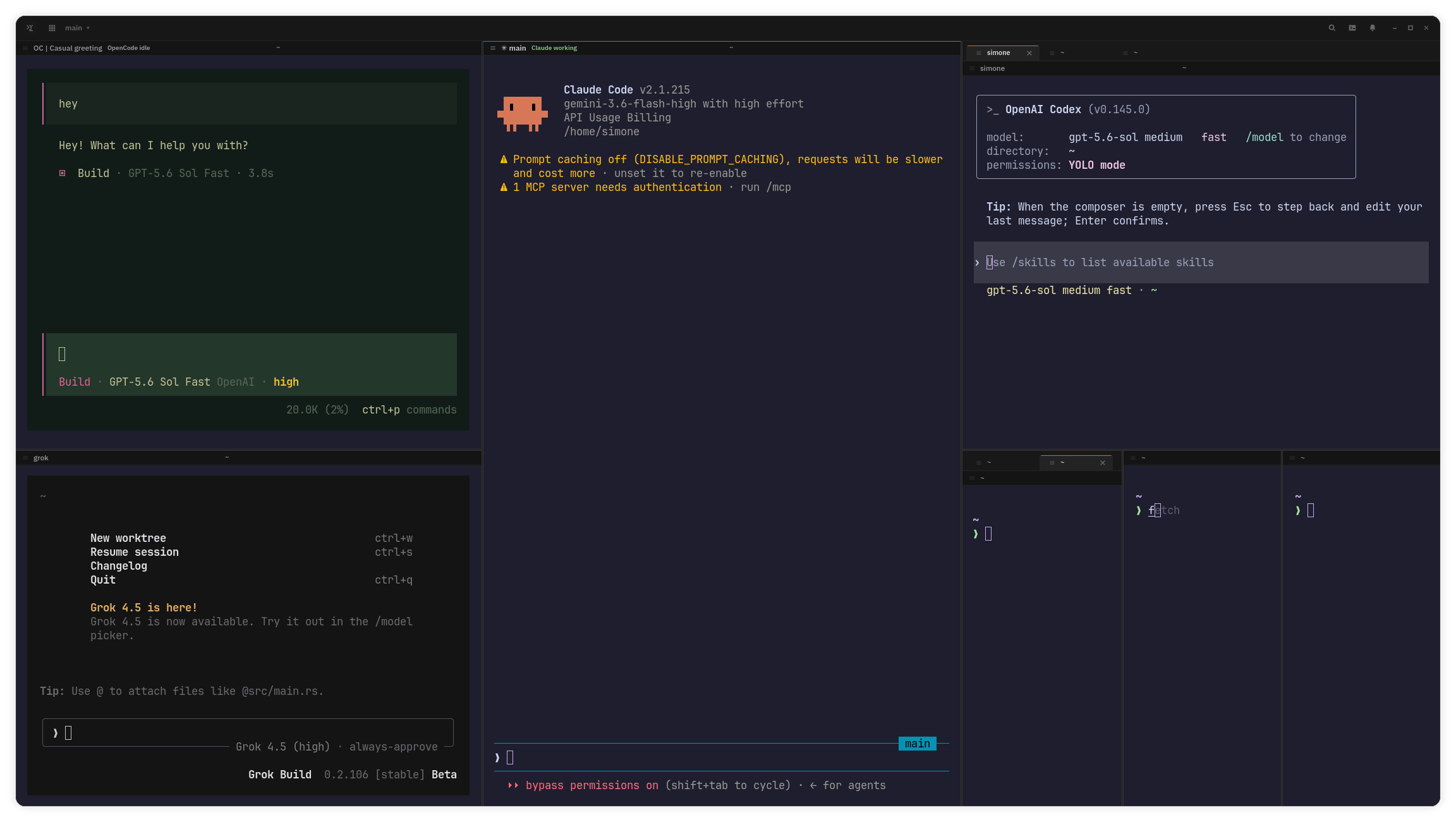Select the OC | Casual greeting pane title
Viewport: 1456px width, 822px height.
68,48
